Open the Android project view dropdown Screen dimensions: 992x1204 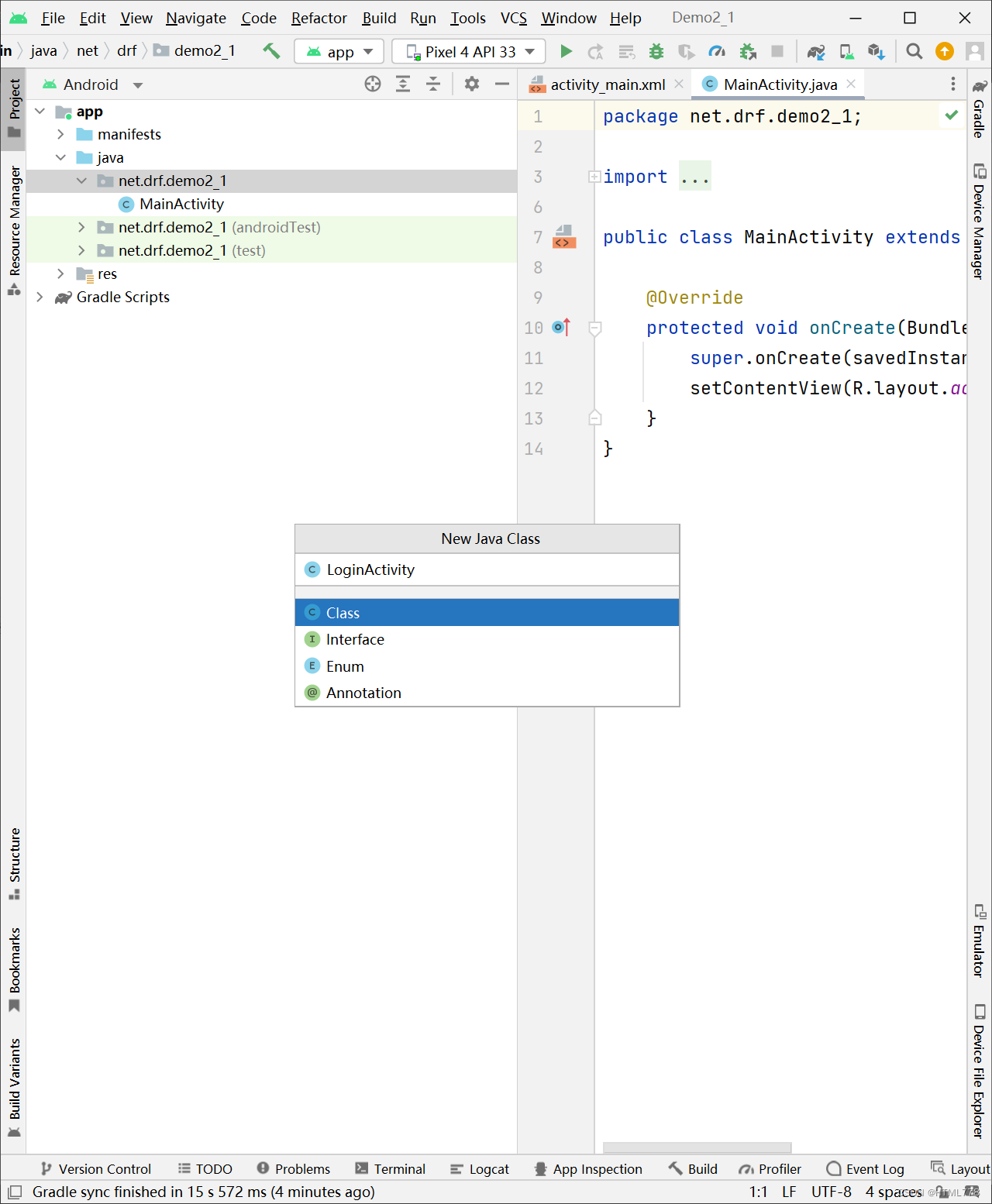[x=93, y=84]
